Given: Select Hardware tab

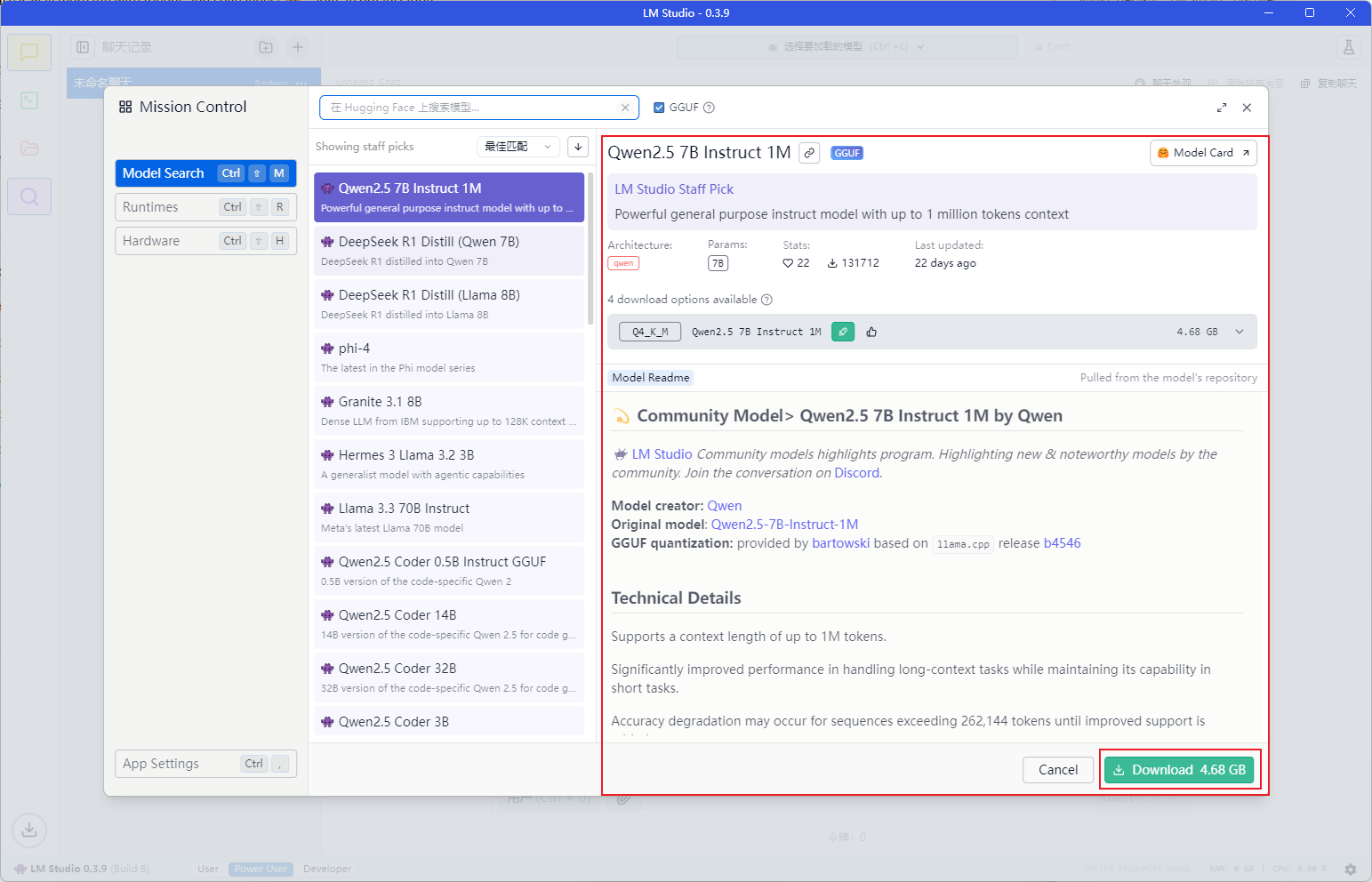Looking at the screenshot, I should point(205,241).
